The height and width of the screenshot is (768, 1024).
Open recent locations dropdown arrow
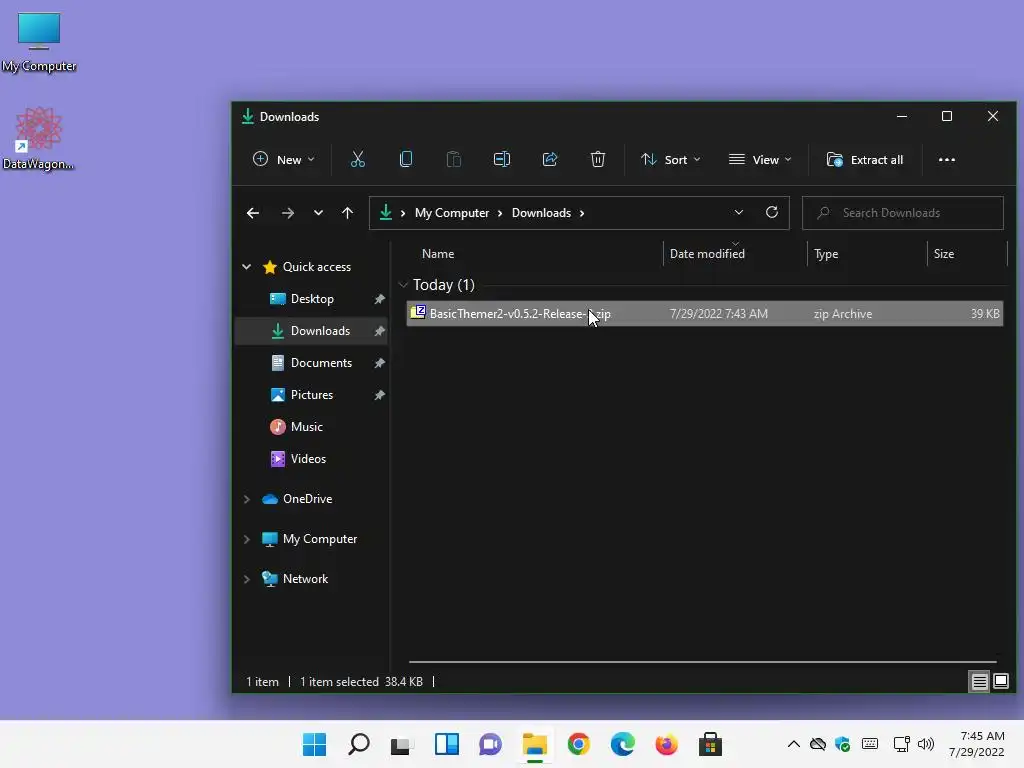pyautogui.click(x=318, y=213)
